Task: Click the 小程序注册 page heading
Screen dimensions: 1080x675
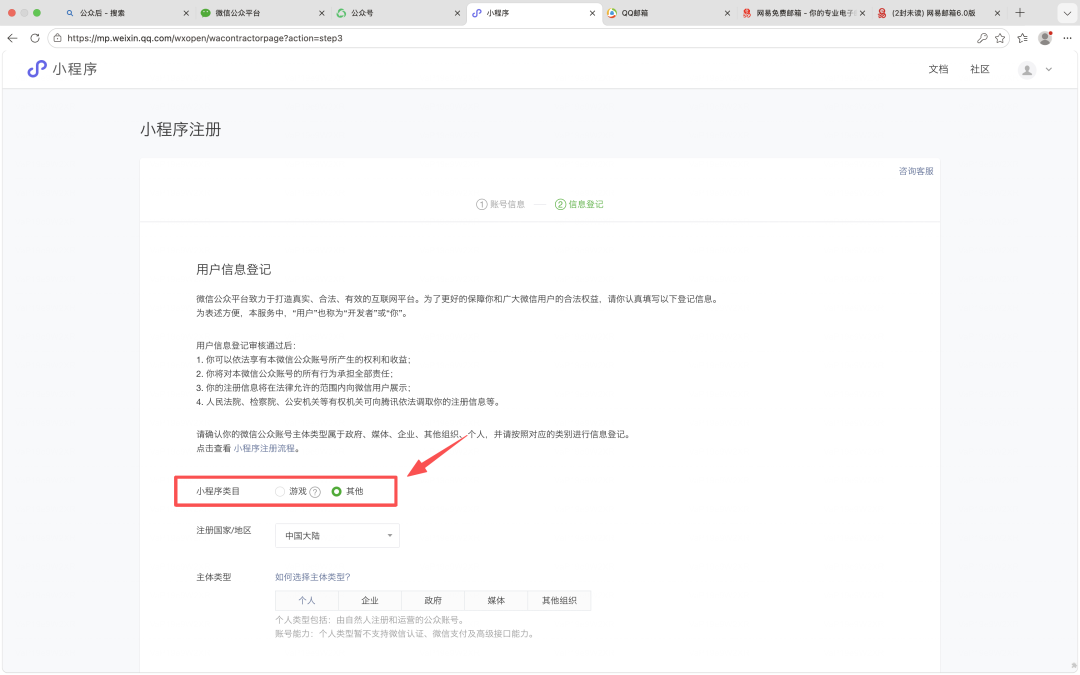Action: coord(180,129)
